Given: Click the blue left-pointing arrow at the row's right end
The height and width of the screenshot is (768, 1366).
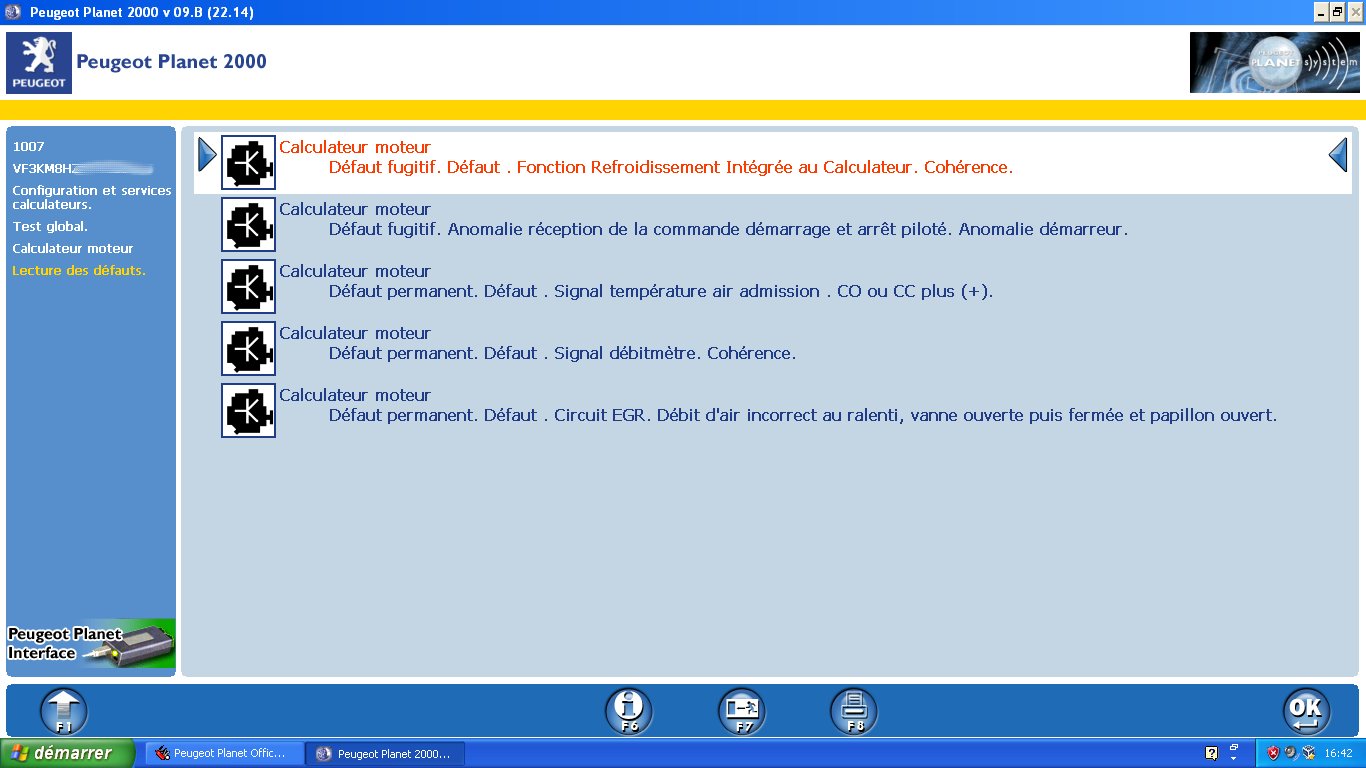Looking at the screenshot, I should pos(1338,155).
